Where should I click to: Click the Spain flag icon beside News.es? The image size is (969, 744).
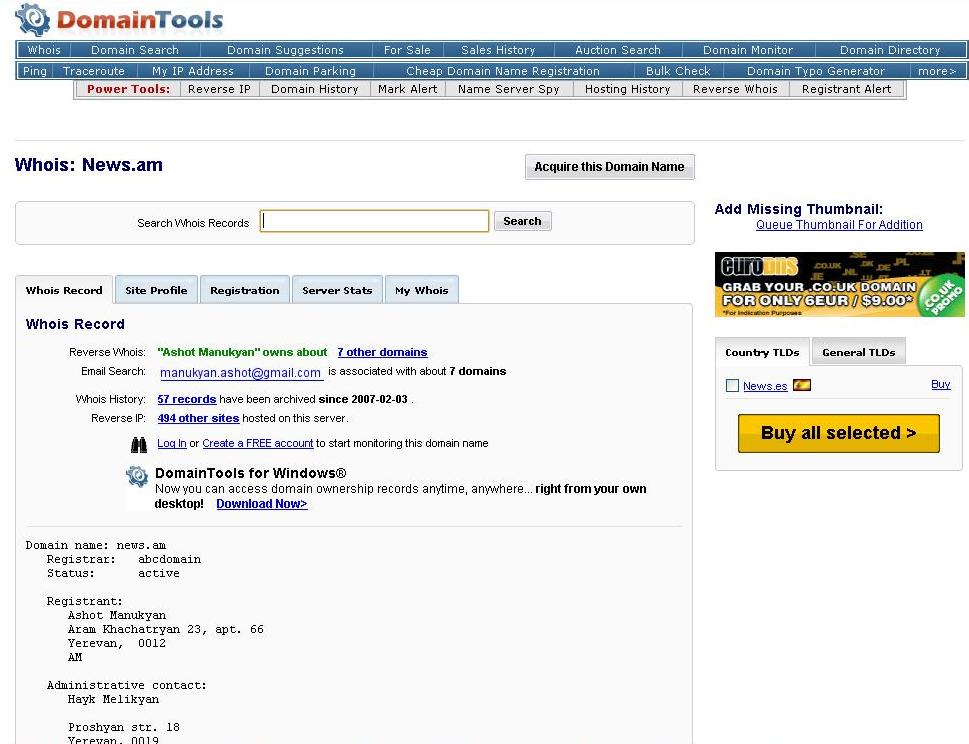[x=802, y=386]
